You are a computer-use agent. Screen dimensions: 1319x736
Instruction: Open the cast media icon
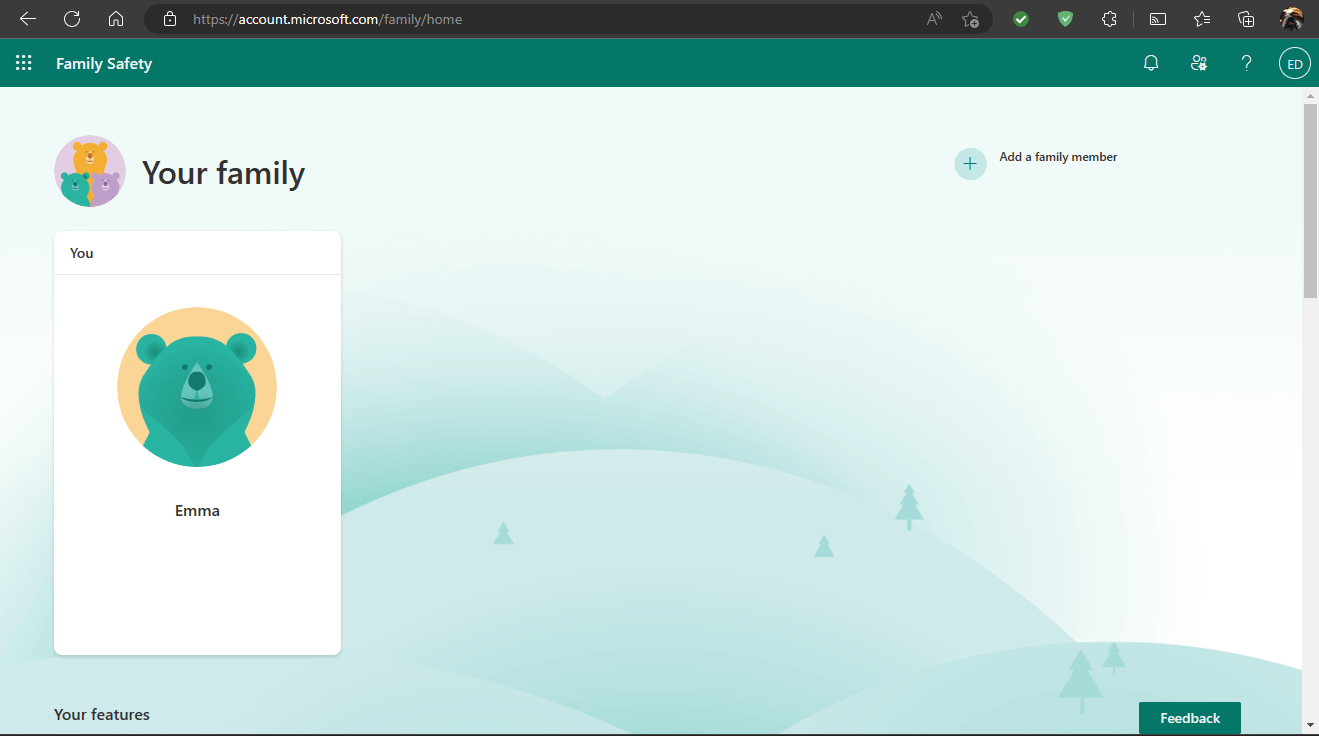click(x=1158, y=19)
